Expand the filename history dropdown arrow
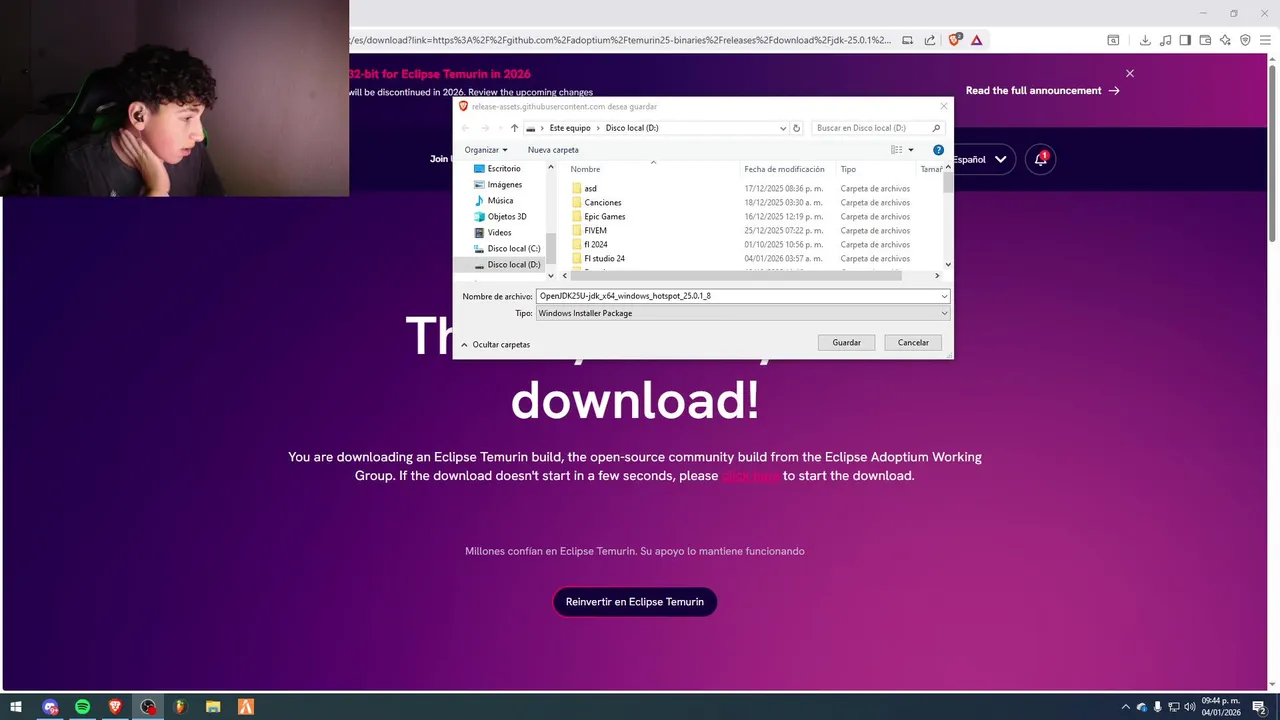 point(944,296)
